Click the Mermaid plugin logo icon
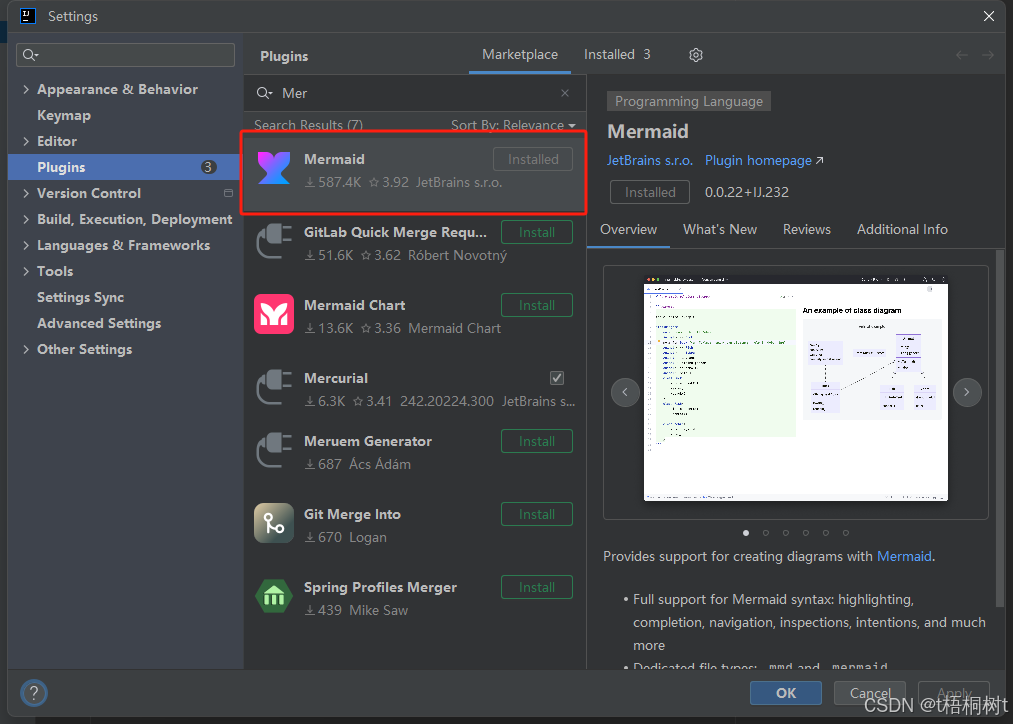Screen dimensions: 1013x724 pos(274,168)
